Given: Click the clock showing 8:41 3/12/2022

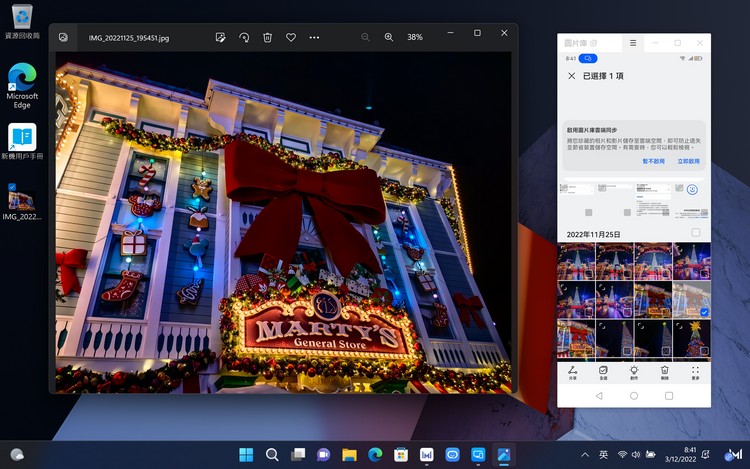Looking at the screenshot, I should point(681,455).
